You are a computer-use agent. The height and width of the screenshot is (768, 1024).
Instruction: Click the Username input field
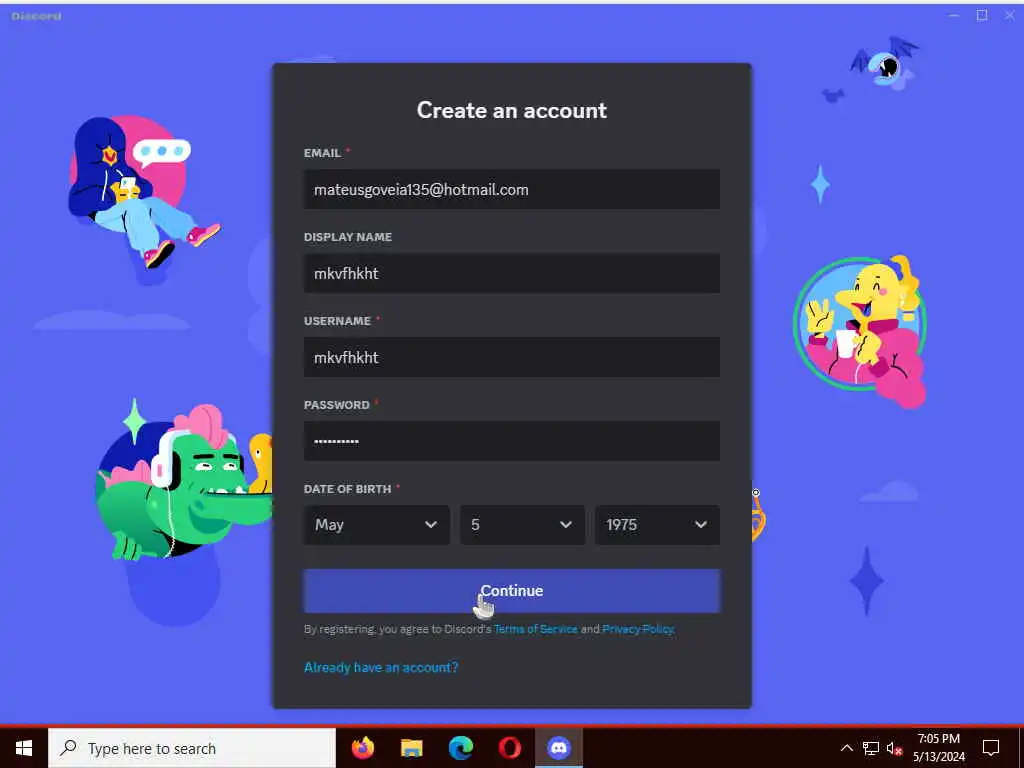(x=511, y=357)
